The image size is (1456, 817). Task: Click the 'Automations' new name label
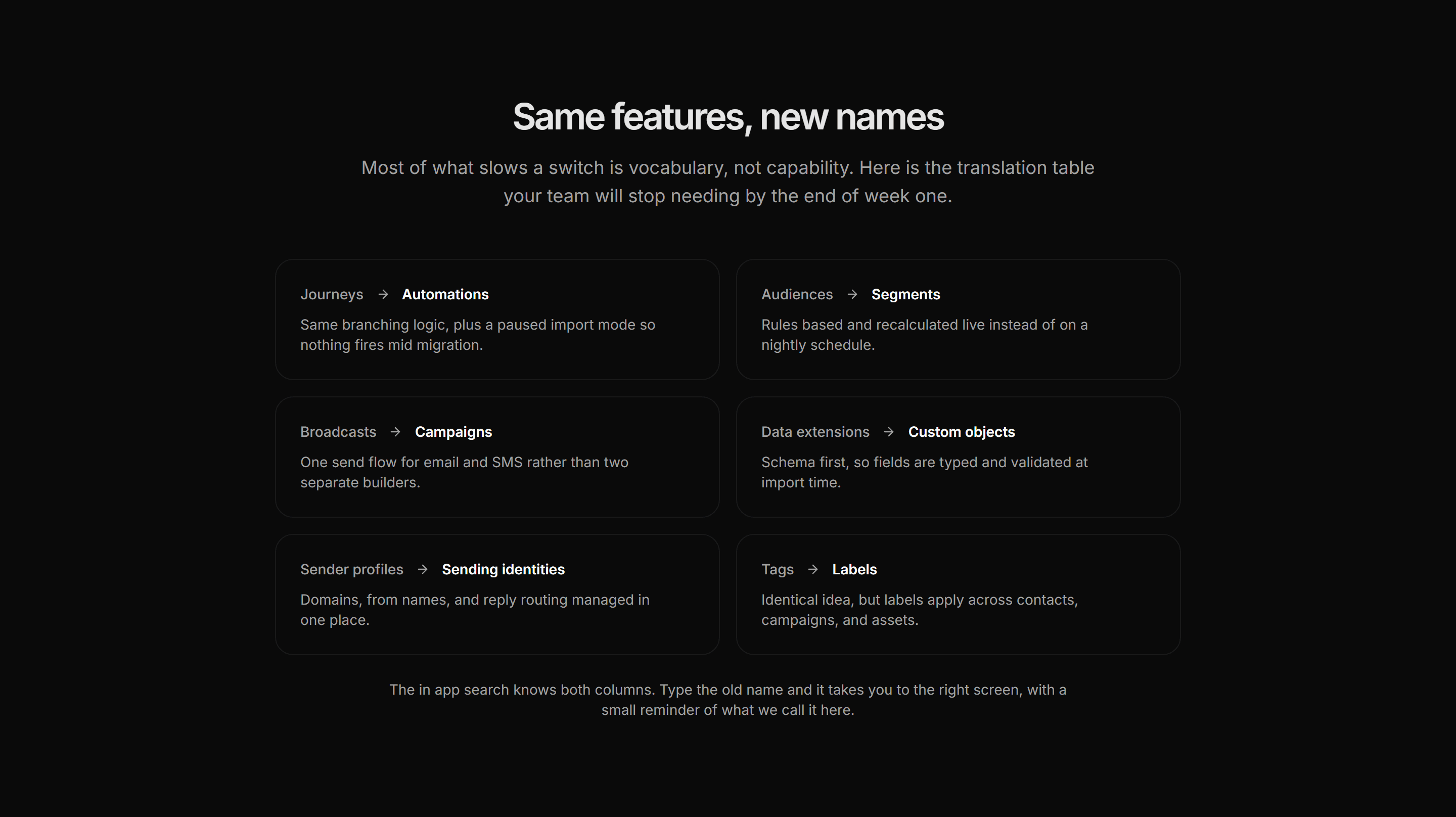pos(445,295)
